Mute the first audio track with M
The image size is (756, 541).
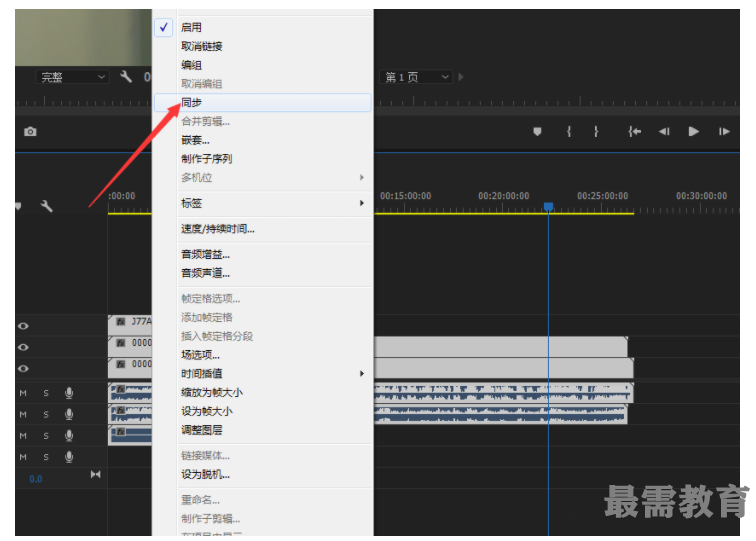pos(23,393)
